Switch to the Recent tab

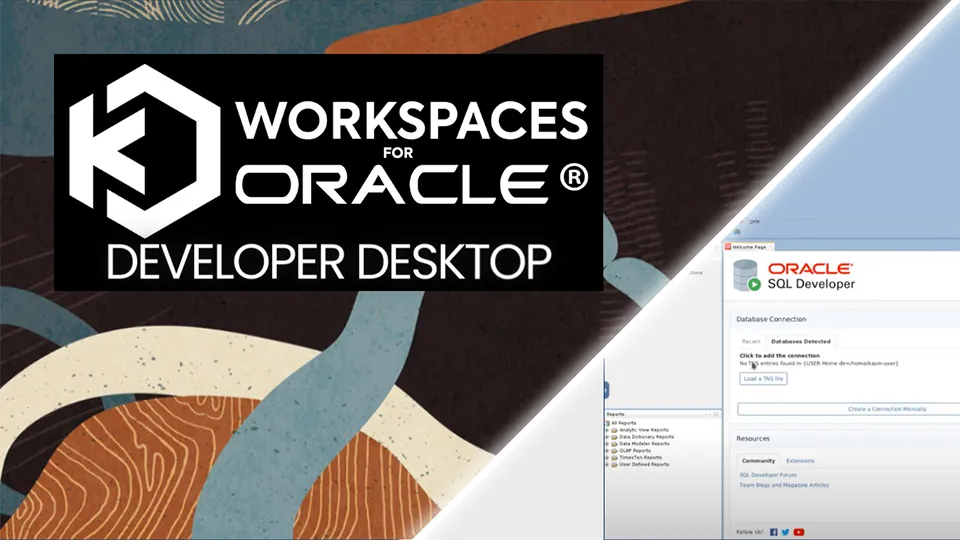click(x=750, y=342)
